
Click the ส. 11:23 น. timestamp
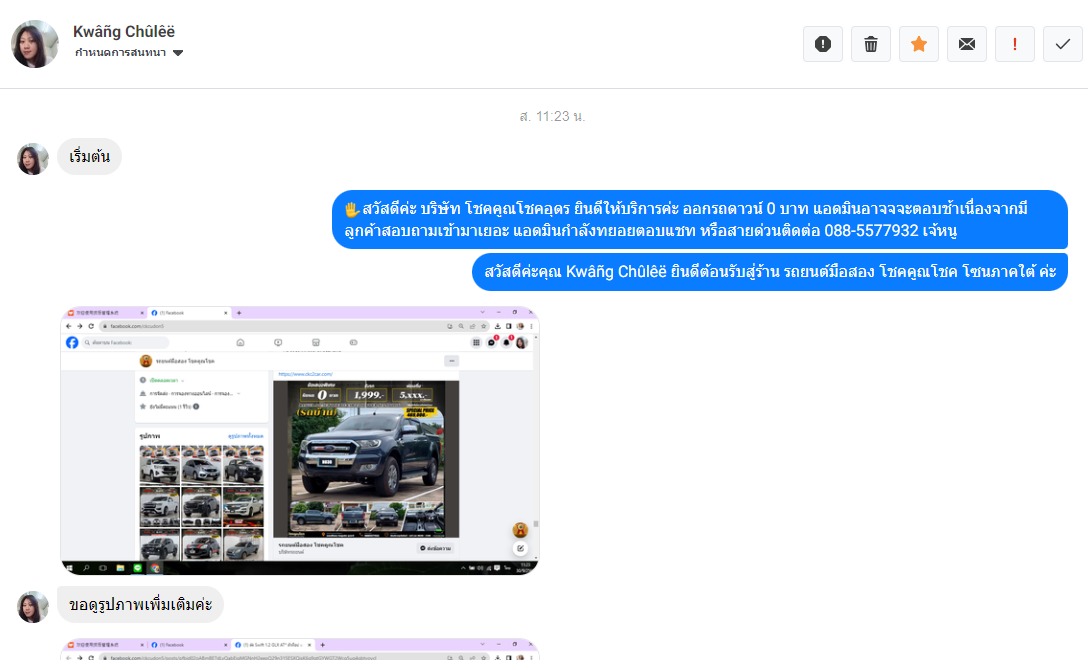tap(552, 117)
